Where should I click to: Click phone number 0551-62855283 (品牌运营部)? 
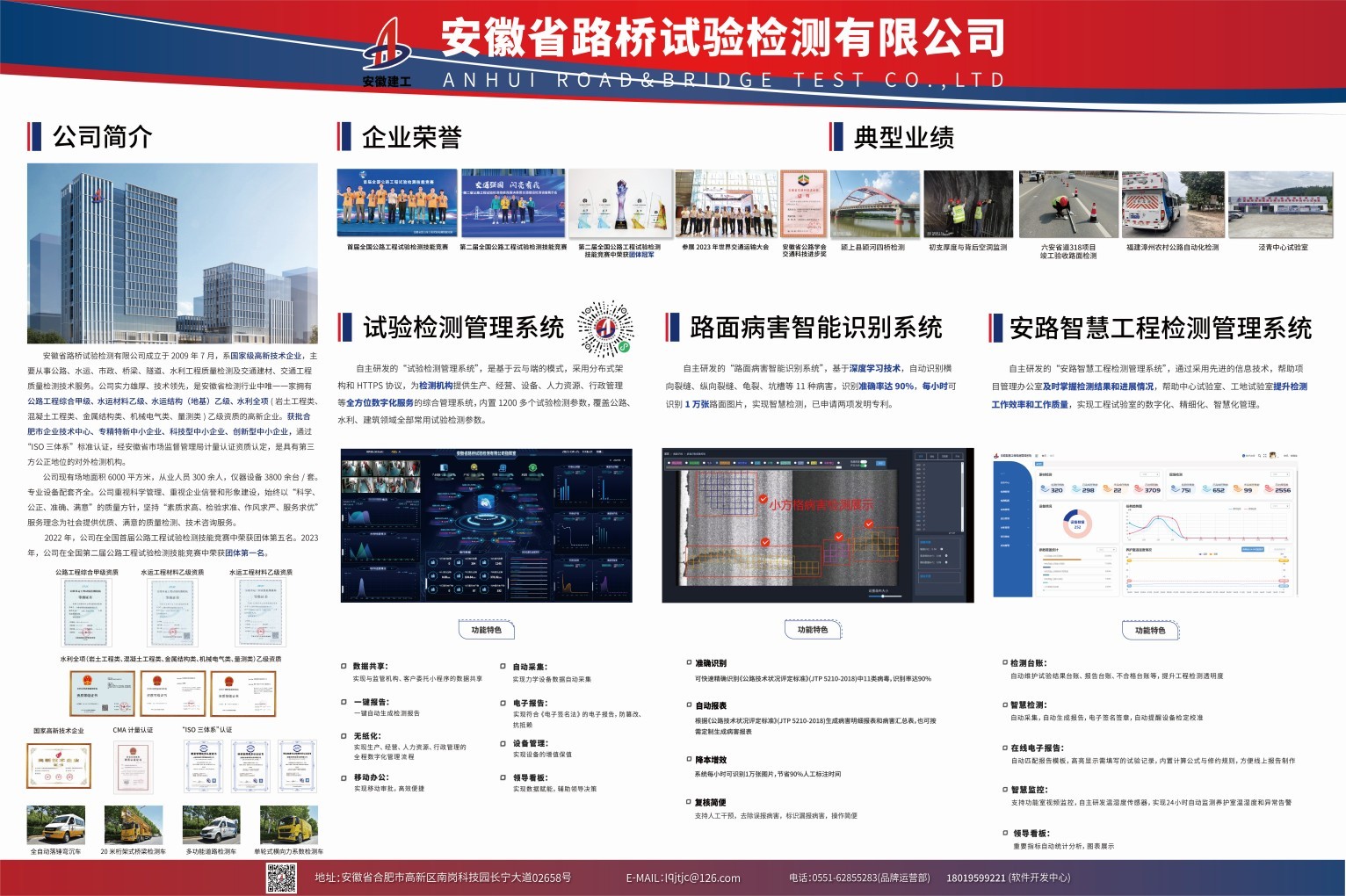coord(859,878)
